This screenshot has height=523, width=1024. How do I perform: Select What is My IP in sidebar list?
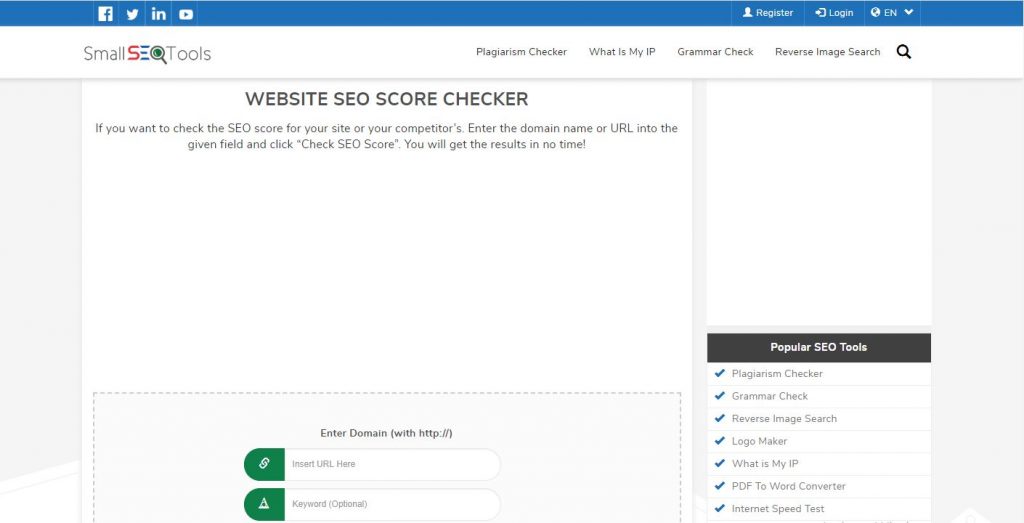[x=765, y=464]
